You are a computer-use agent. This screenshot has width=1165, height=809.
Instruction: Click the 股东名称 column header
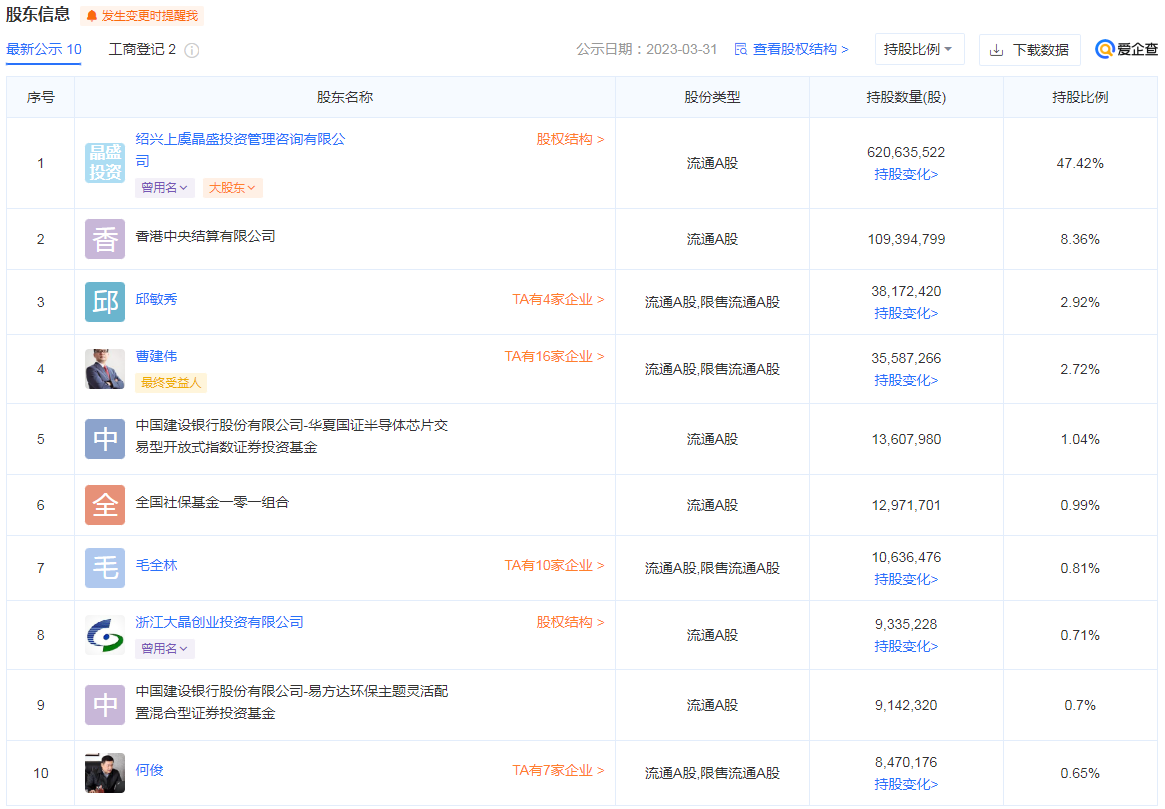(345, 97)
